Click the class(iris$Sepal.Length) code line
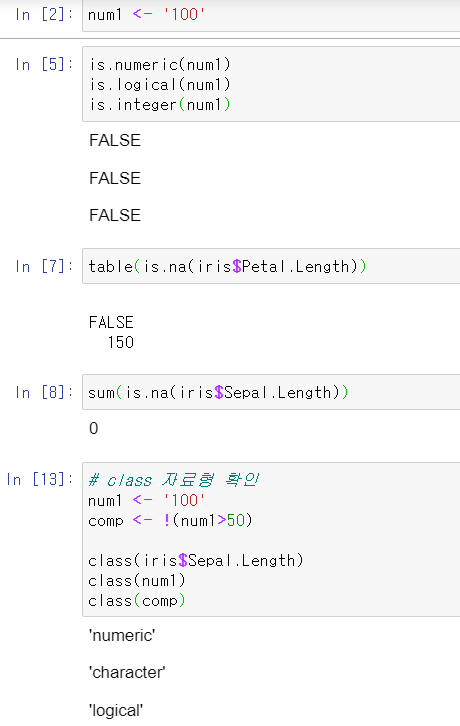Screen dimensions: 460x726 pos(195,561)
